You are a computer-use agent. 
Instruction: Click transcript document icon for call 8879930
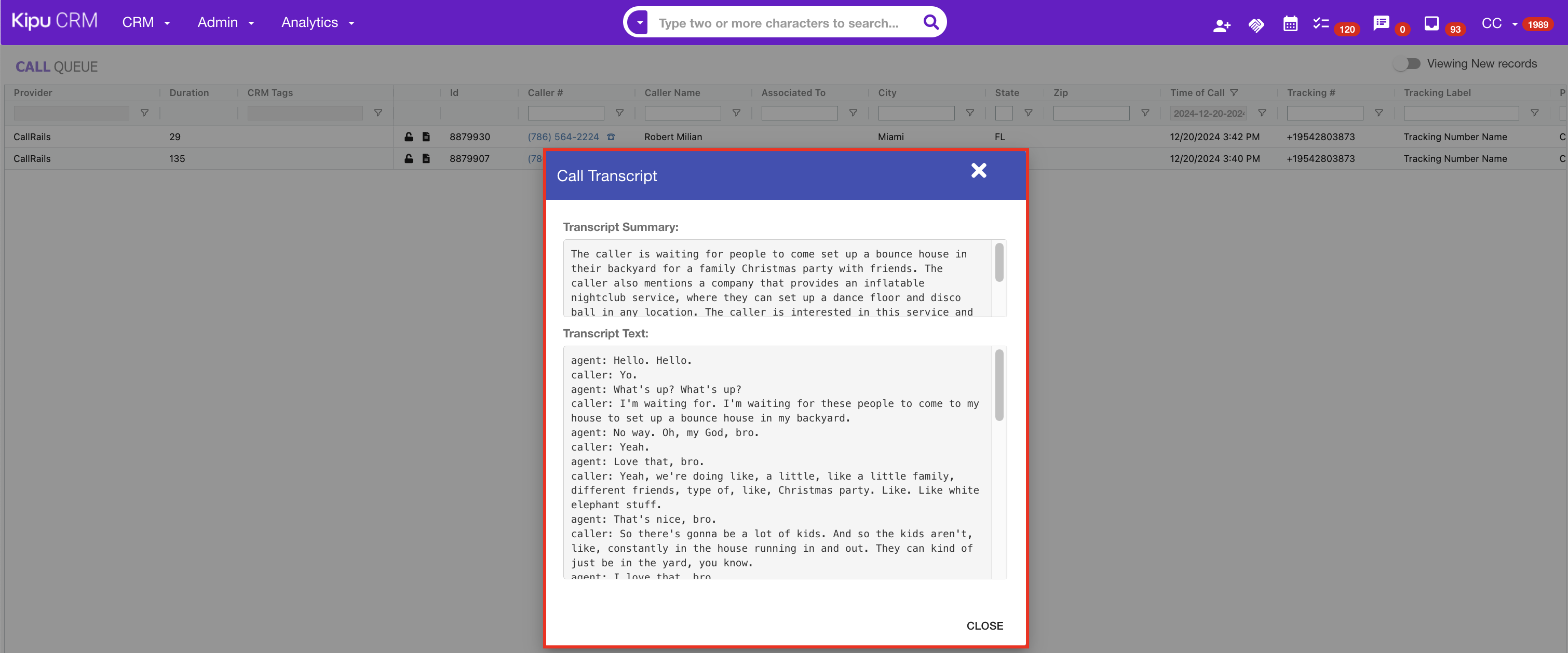426,137
